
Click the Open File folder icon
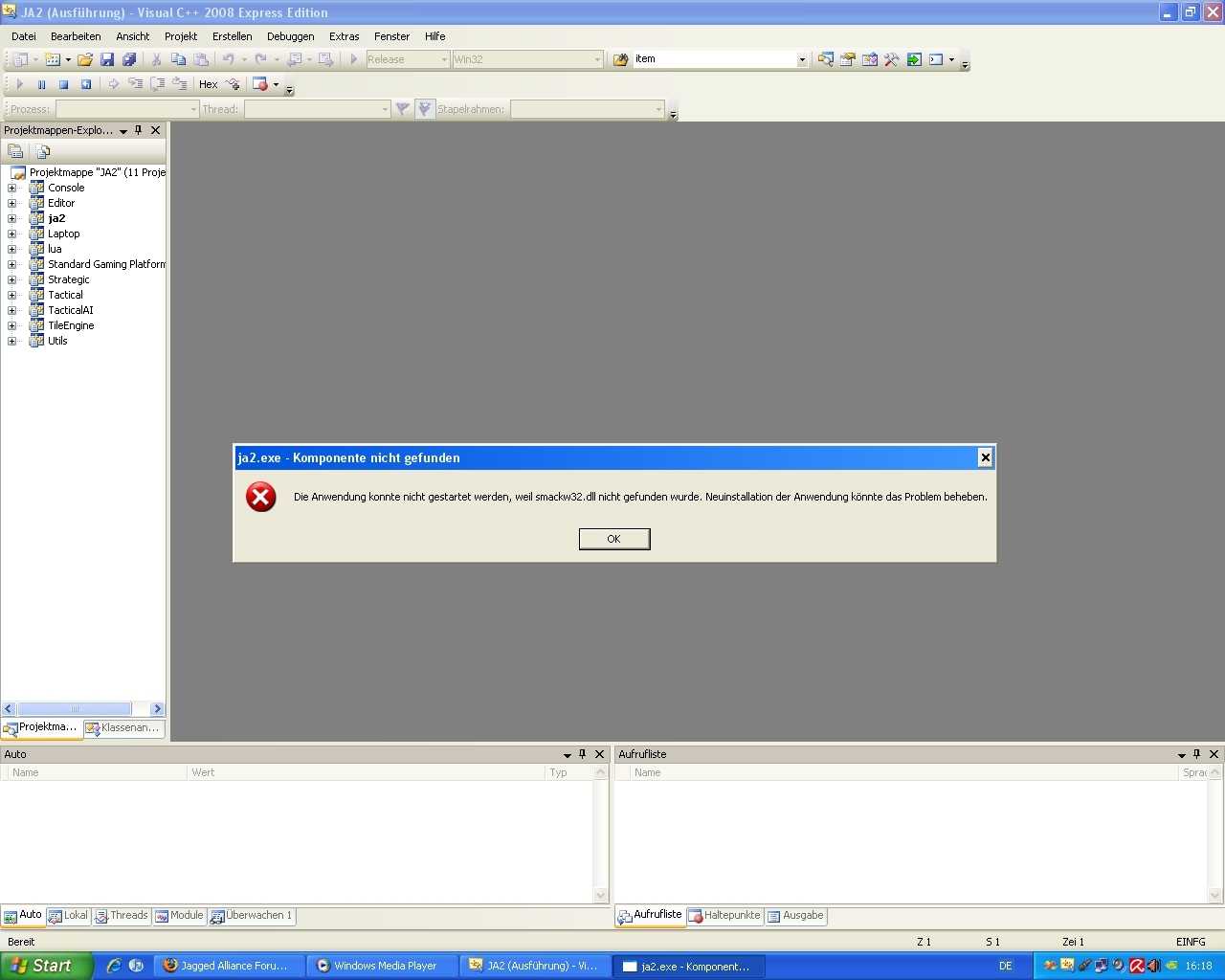pyautogui.click(x=85, y=59)
